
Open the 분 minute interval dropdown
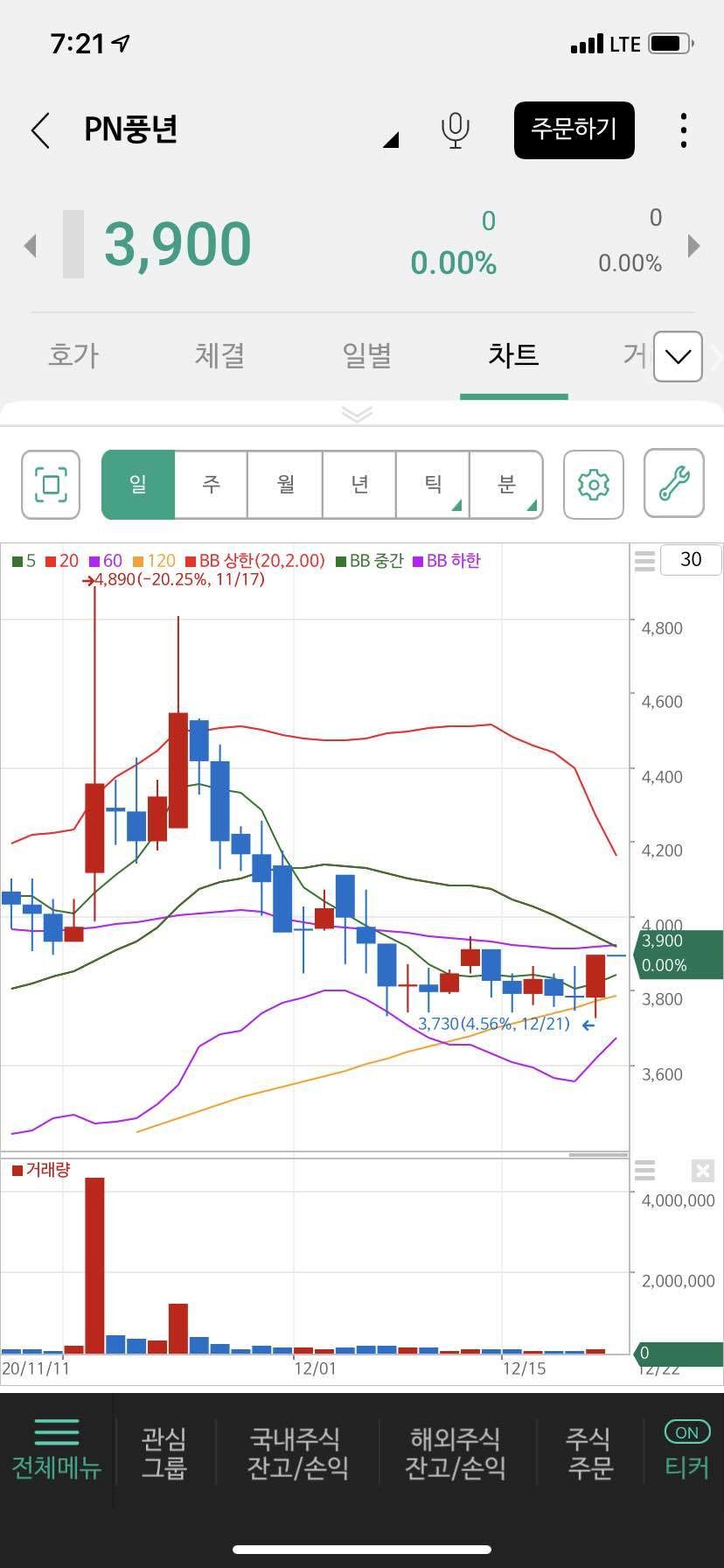pos(506,484)
